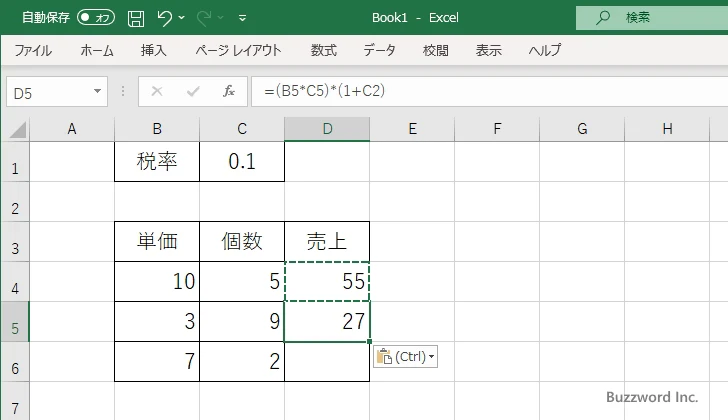The image size is (728, 420).
Task: Click the cell with value 9
Action: point(242,322)
